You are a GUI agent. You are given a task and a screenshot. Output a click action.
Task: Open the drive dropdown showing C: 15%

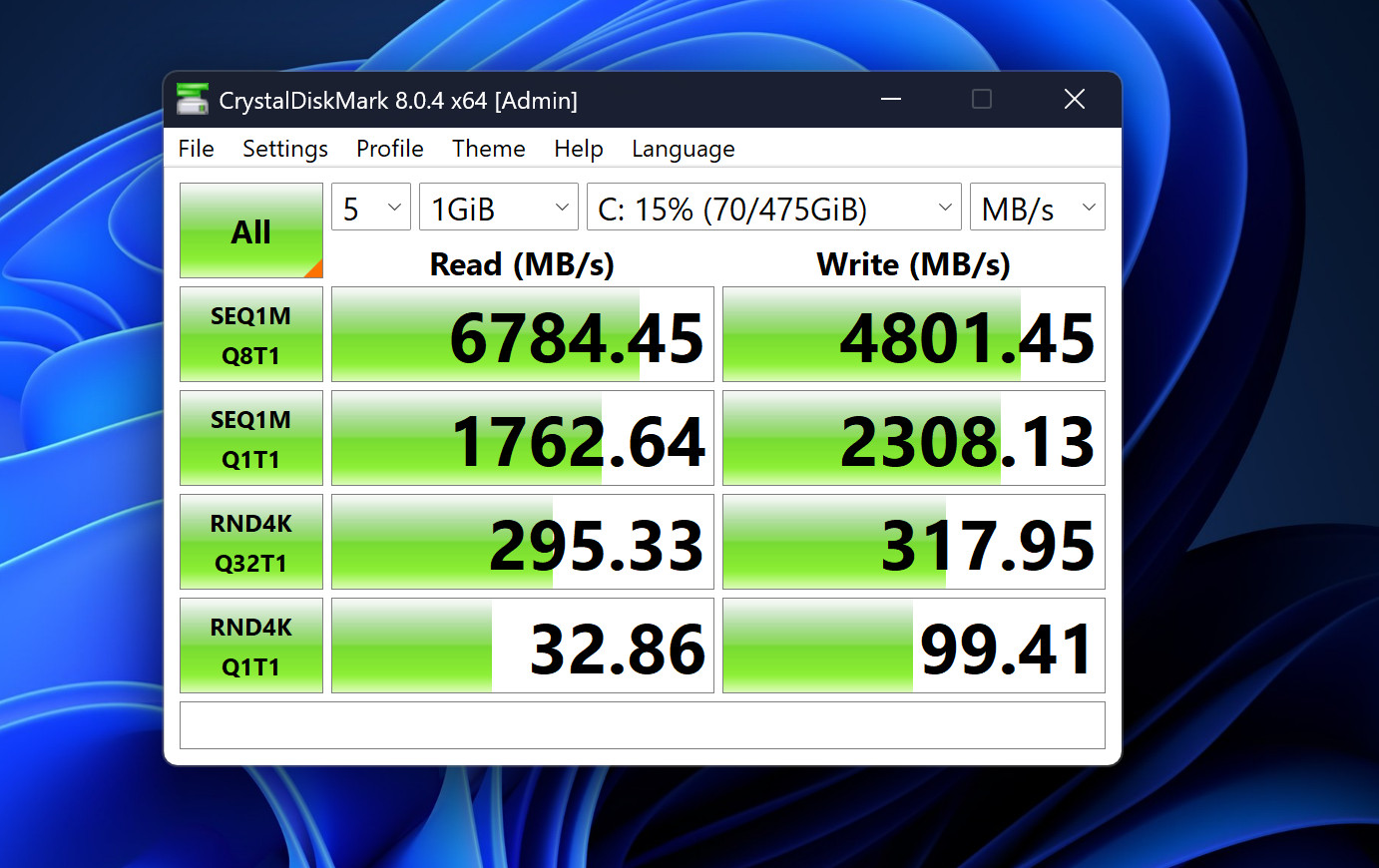[774, 208]
